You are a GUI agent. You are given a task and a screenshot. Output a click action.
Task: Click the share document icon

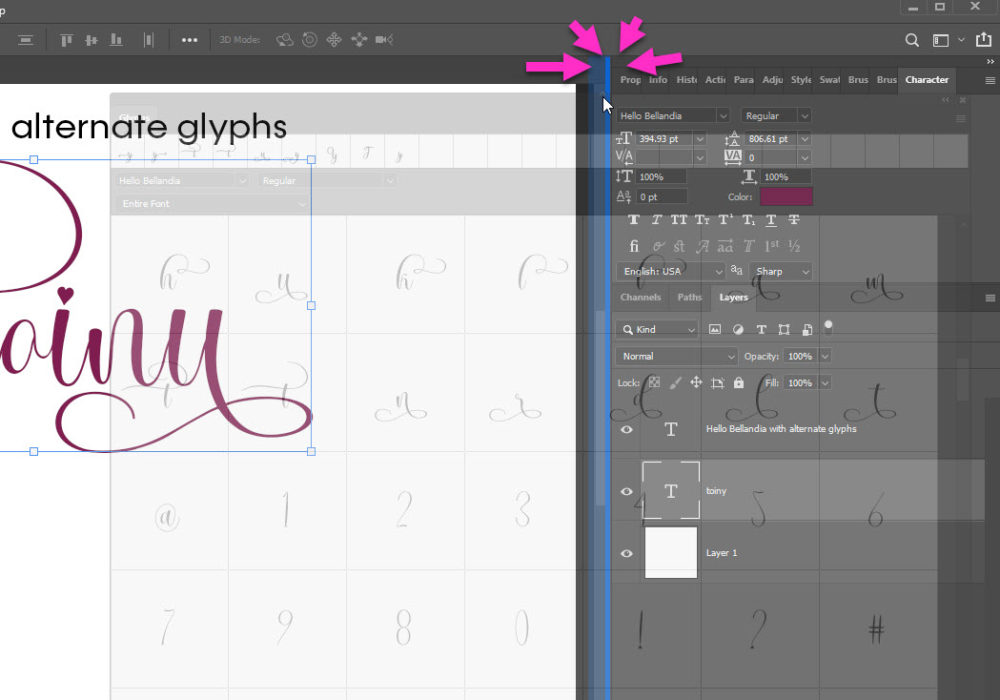(983, 40)
